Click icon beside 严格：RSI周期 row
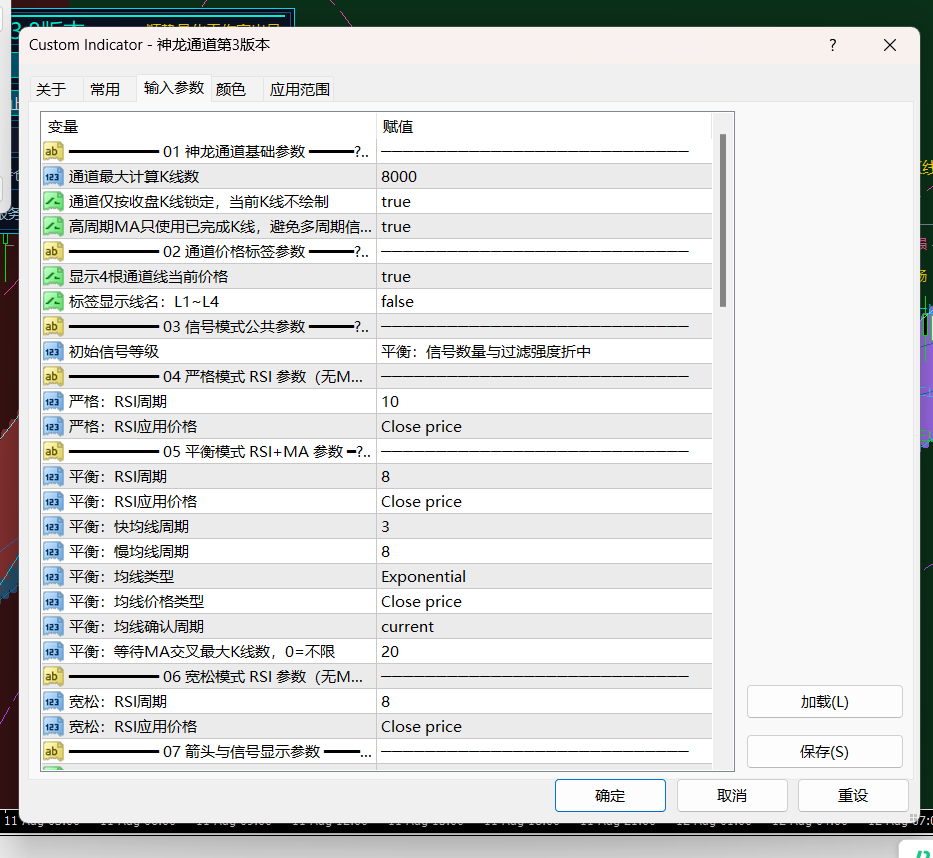Screen dimensions: 933x858 (x=53, y=402)
